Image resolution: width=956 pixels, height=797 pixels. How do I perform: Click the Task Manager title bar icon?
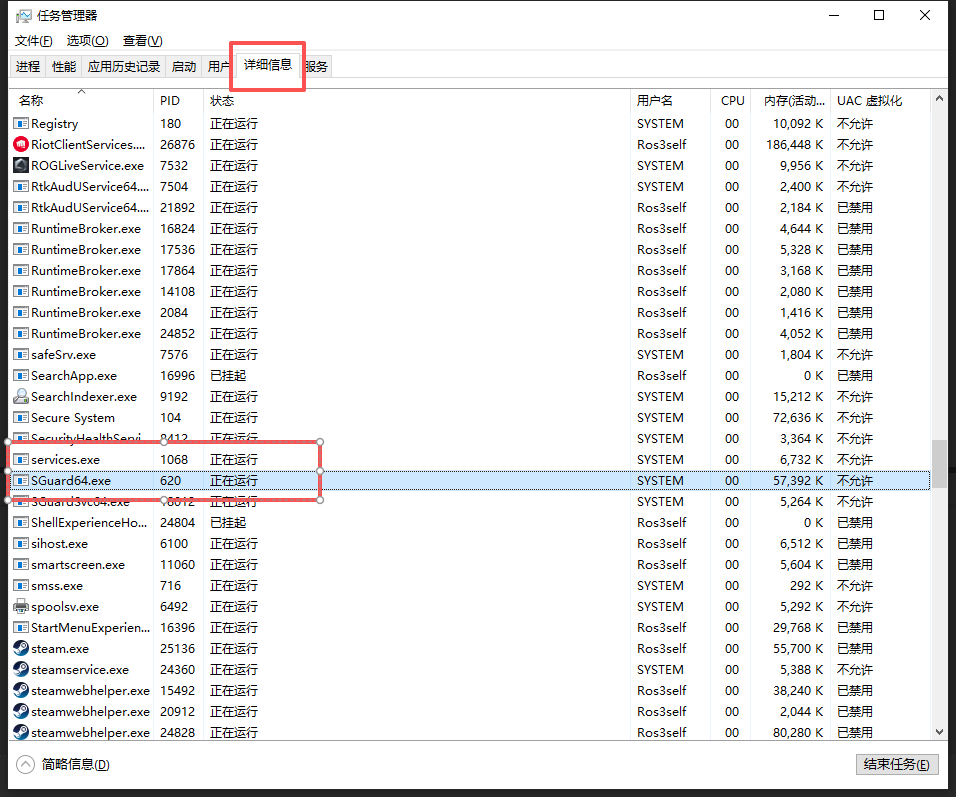pyautogui.click(x=21, y=16)
